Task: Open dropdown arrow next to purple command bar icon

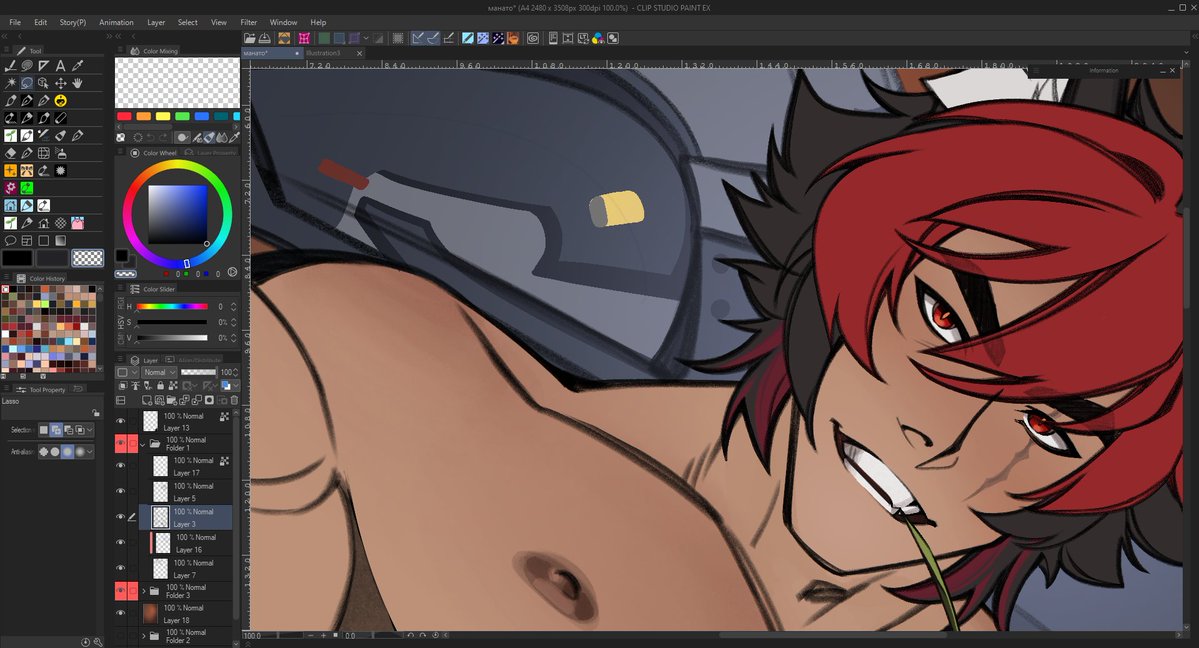Action: pos(366,38)
